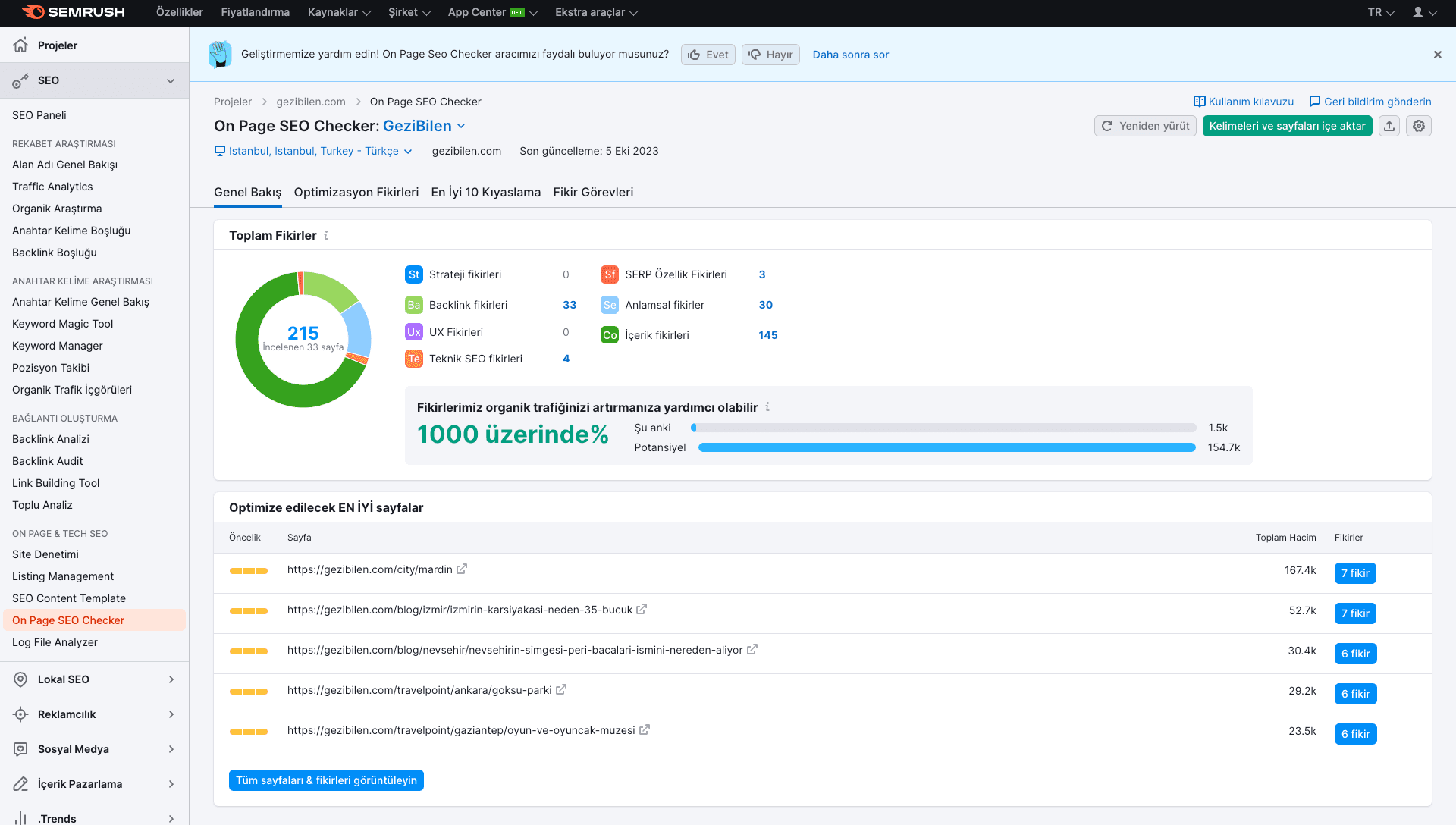
Task: Open the App Center menu
Action: [x=493, y=12]
